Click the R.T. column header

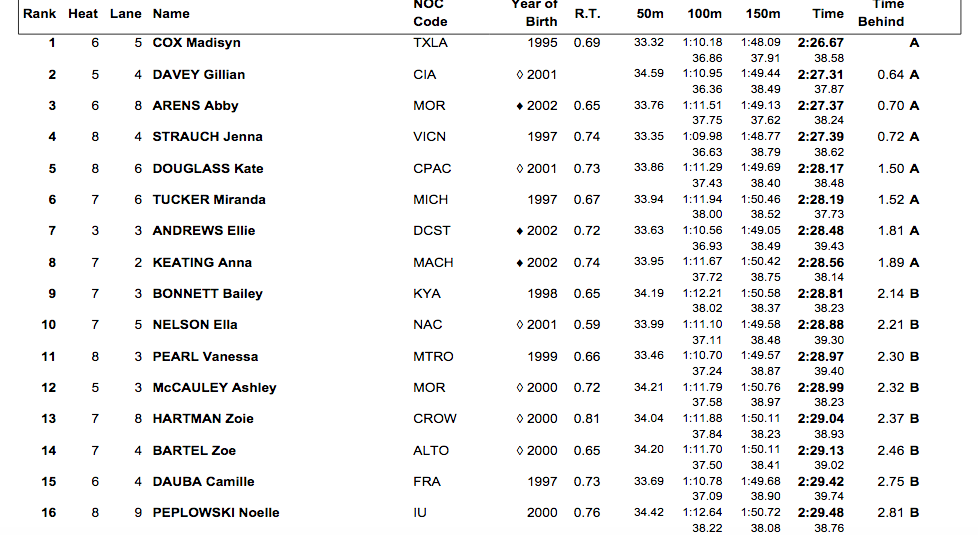(587, 14)
